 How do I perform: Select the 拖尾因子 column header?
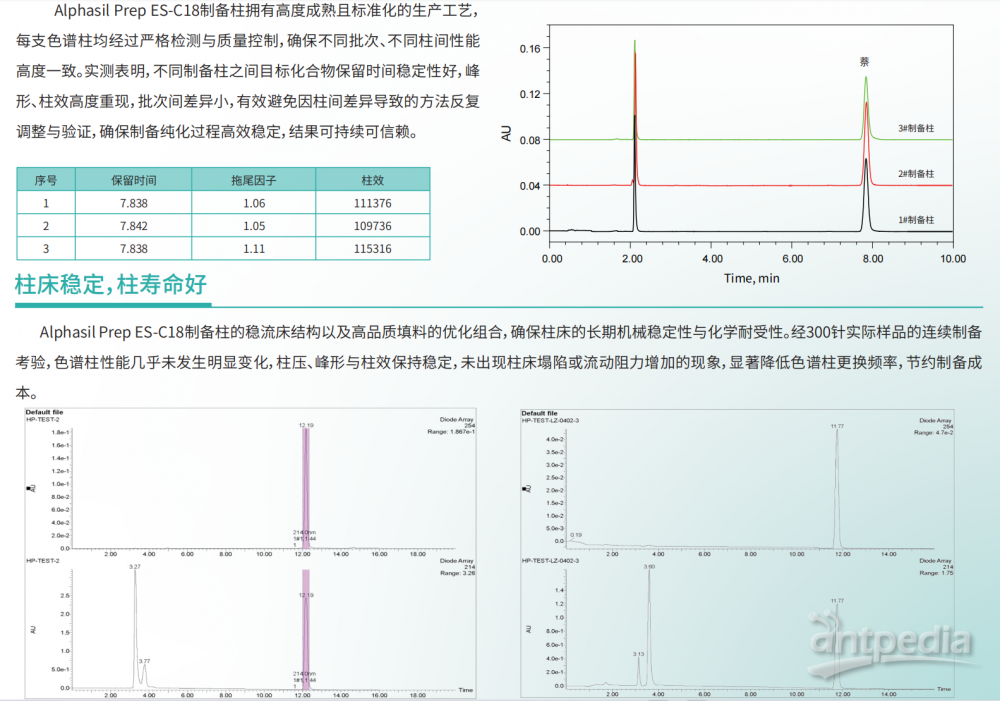coord(253,180)
